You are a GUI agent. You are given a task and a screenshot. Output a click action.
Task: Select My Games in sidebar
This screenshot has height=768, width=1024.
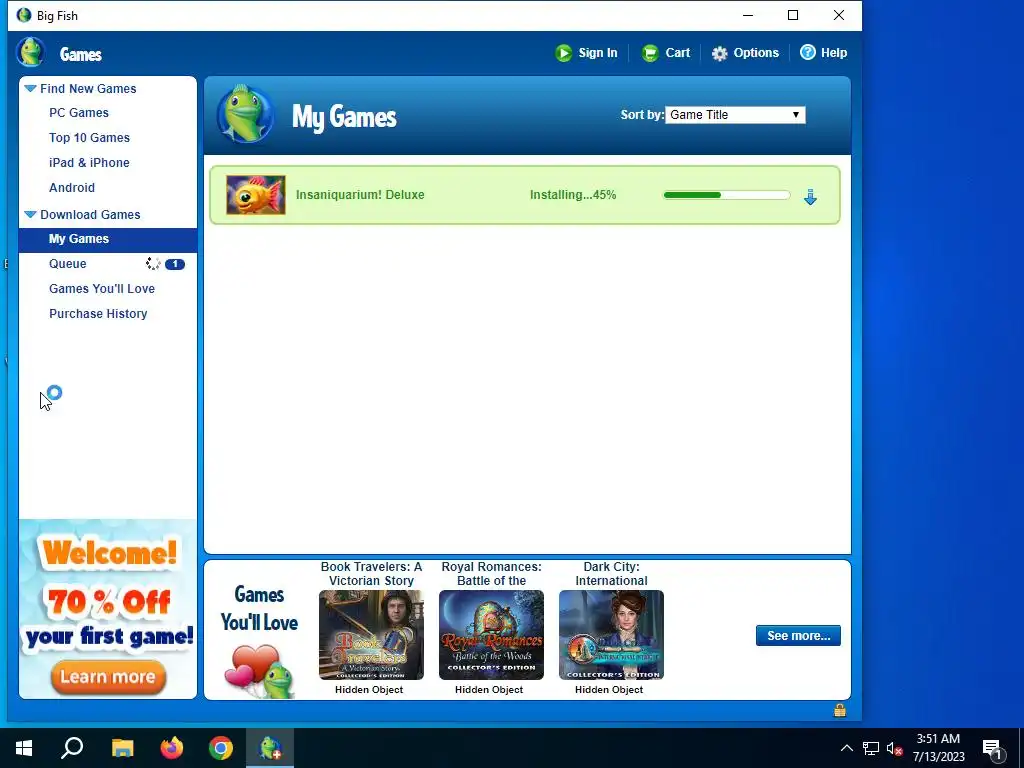108,239
